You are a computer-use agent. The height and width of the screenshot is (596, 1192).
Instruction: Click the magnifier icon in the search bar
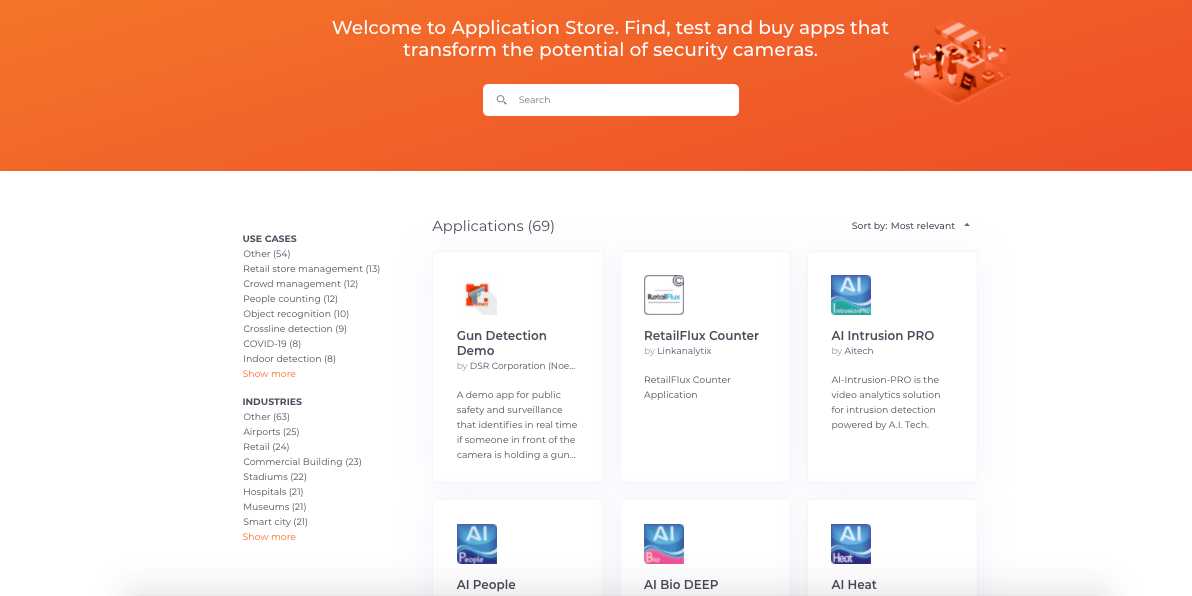[501, 99]
